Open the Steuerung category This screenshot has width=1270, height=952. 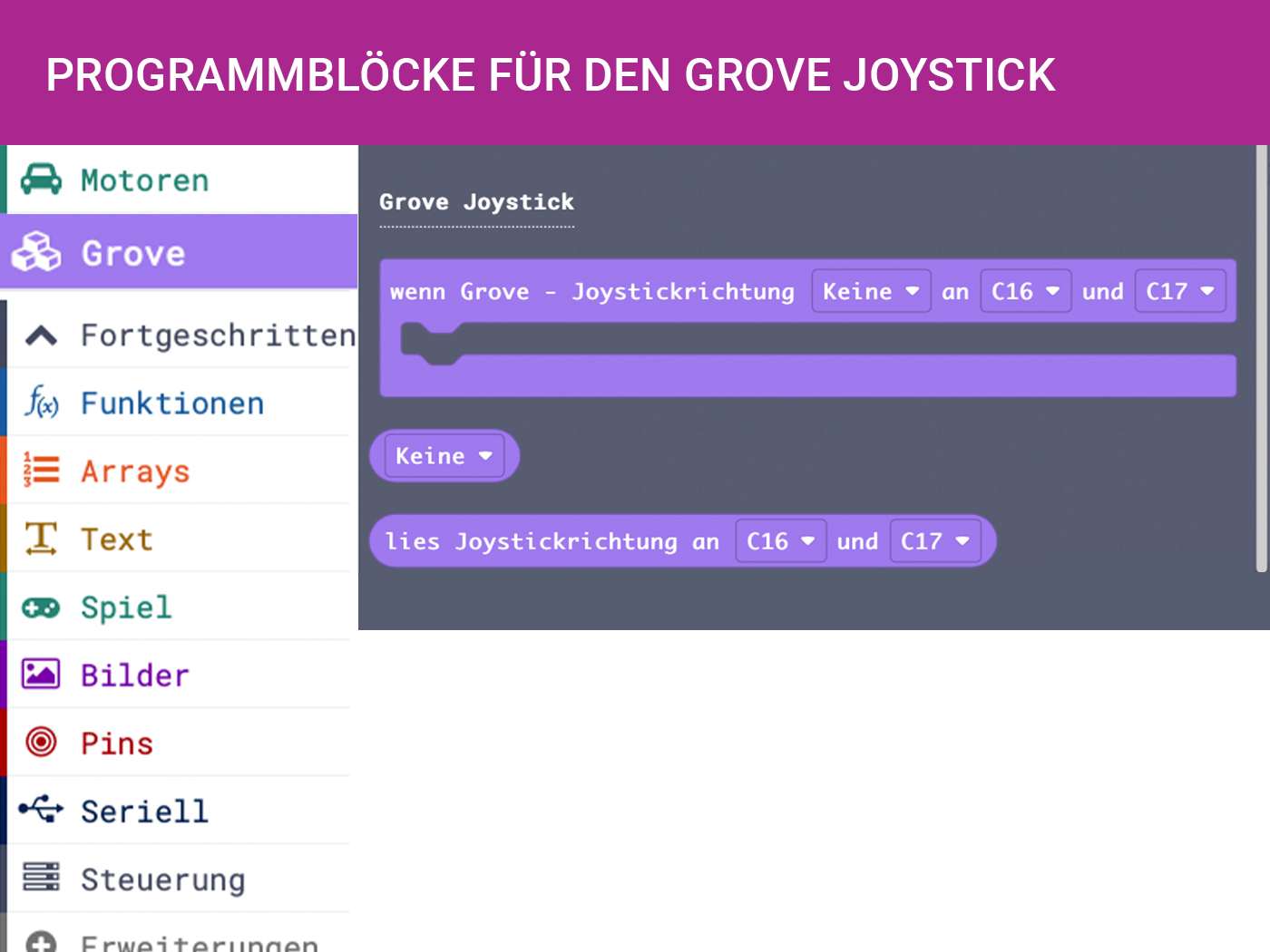163,879
